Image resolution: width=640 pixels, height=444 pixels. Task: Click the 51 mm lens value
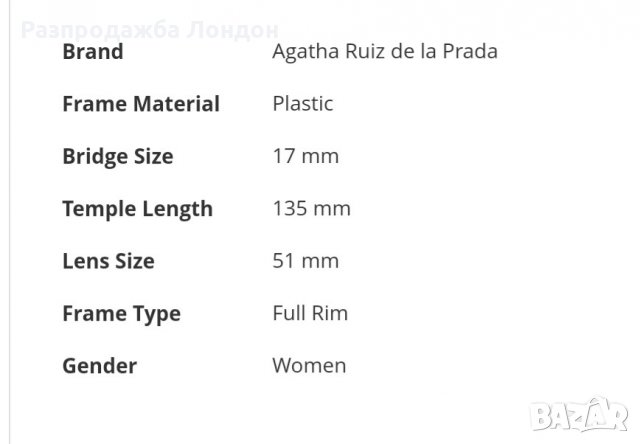tap(306, 261)
